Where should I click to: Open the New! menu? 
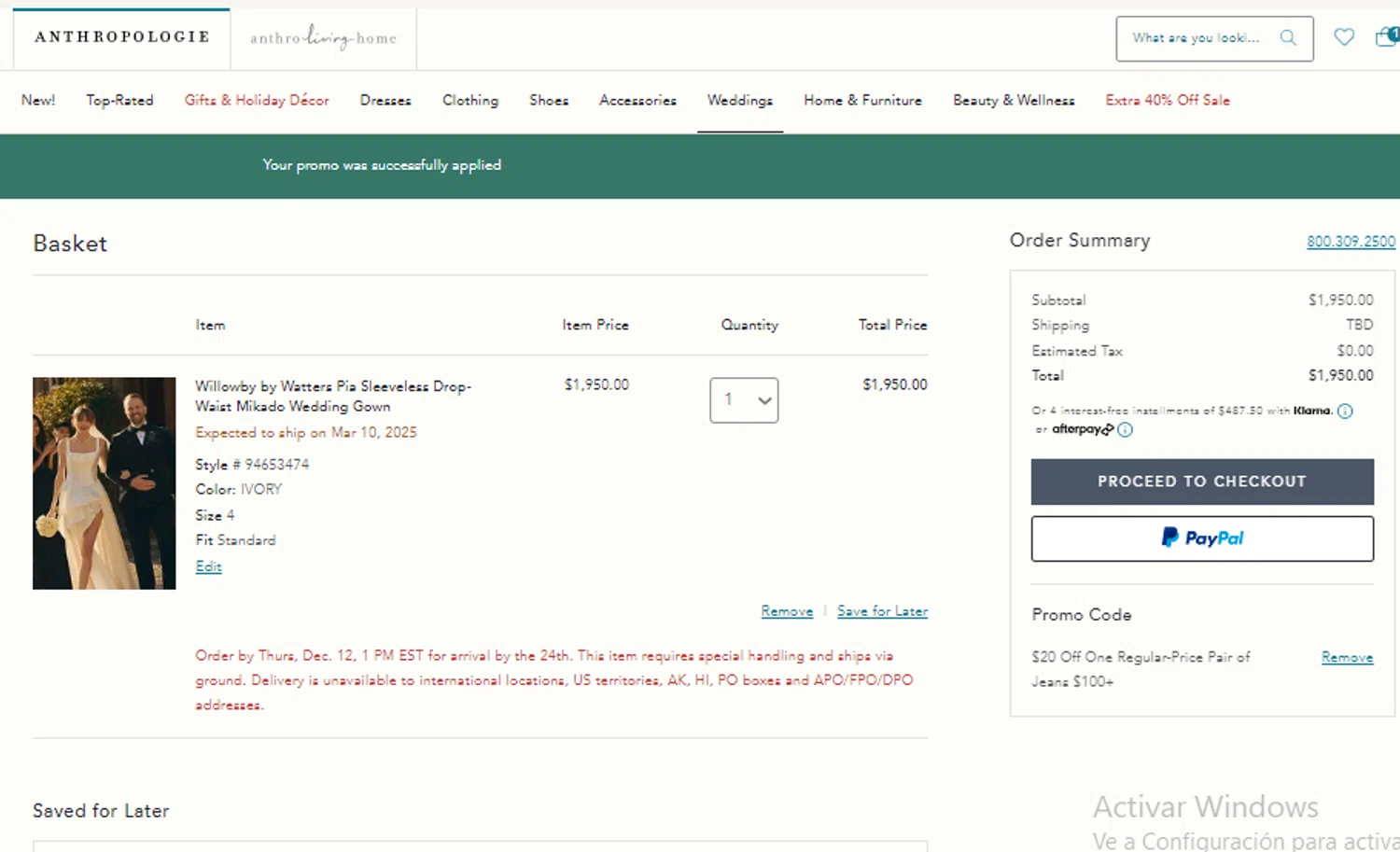click(38, 100)
